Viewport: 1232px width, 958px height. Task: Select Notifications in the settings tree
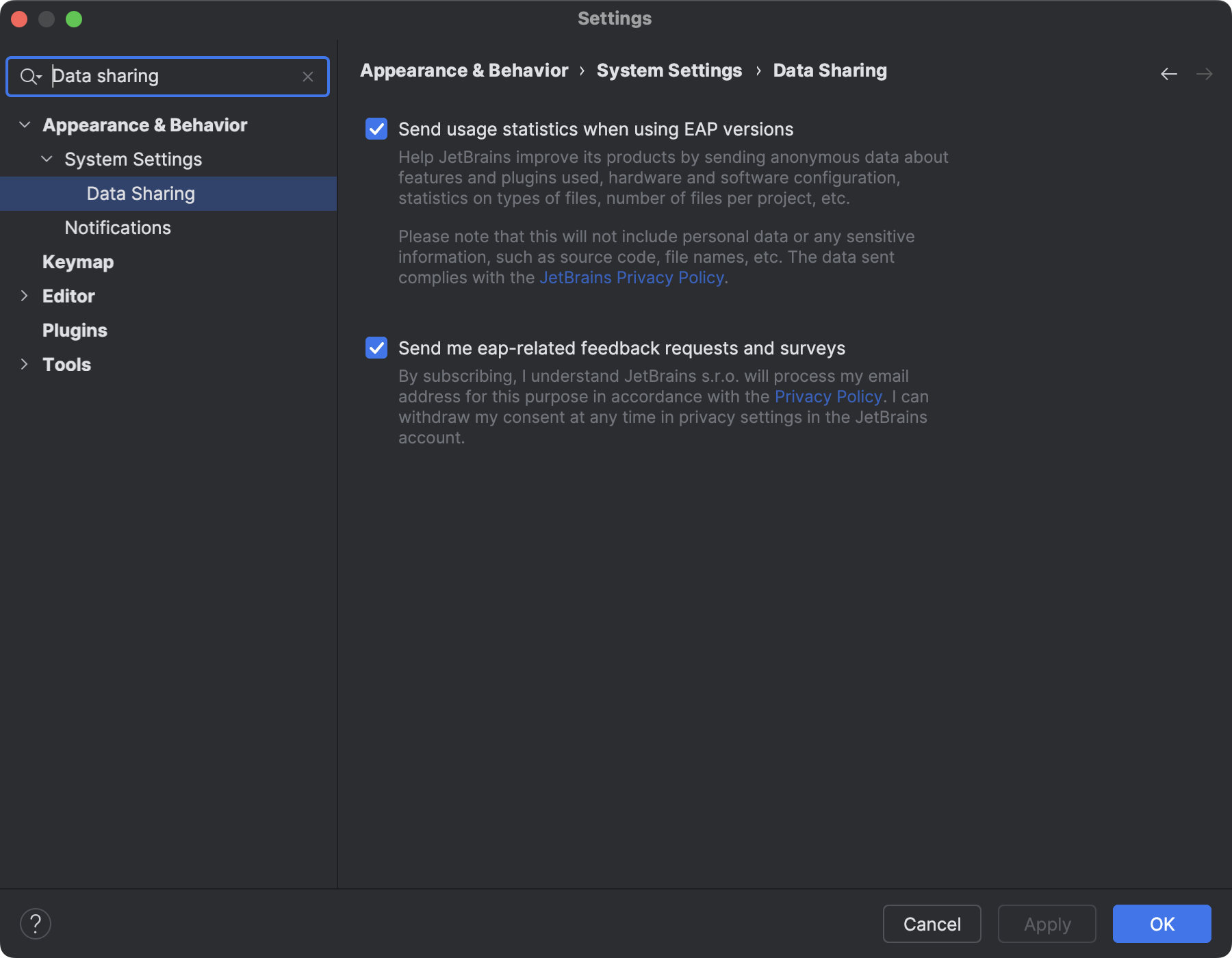(117, 227)
